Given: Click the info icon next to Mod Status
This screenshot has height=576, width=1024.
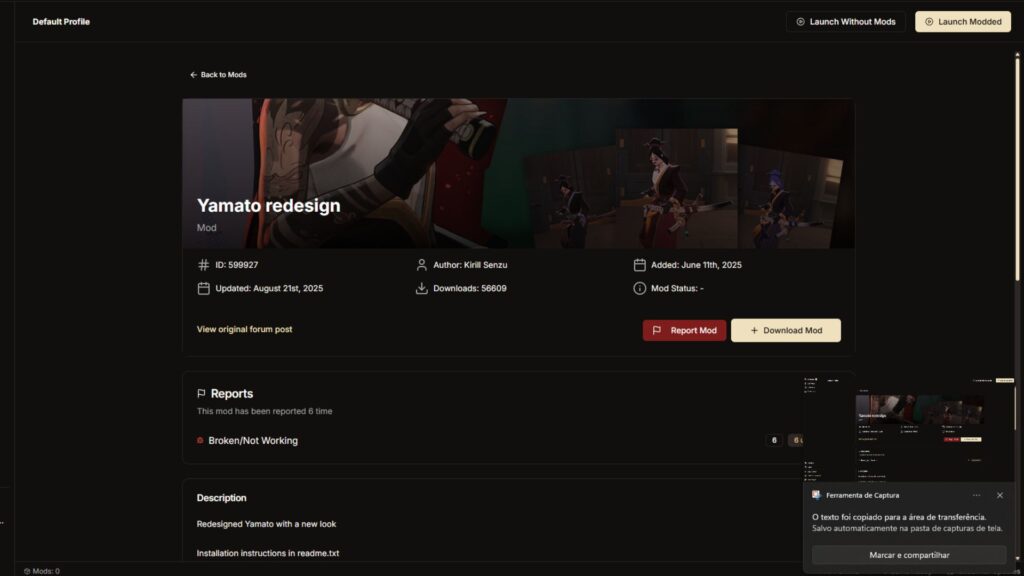Looking at the screenshot, I should [x=640, y=288].
